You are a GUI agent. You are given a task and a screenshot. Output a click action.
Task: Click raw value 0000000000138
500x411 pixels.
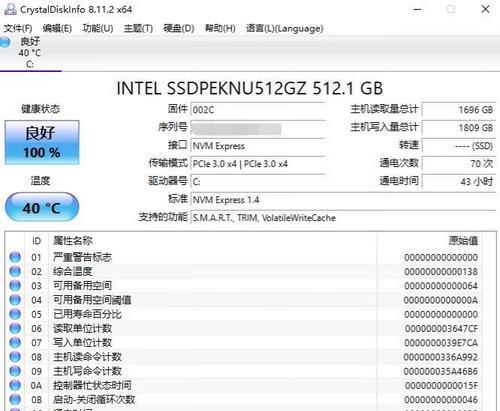(x=441, y=272)
